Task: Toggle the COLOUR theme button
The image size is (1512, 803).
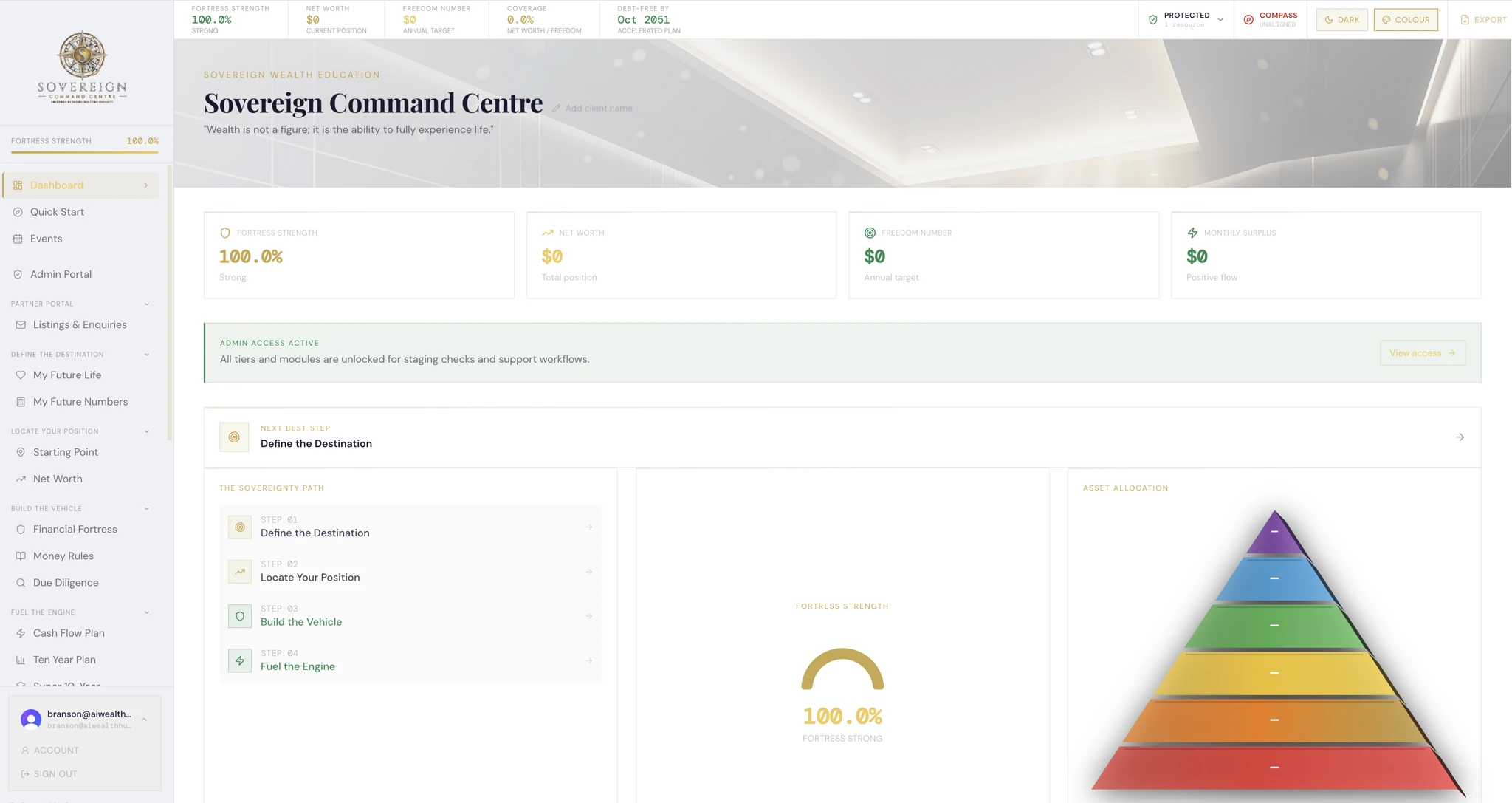Action: tap(1406, 20)
